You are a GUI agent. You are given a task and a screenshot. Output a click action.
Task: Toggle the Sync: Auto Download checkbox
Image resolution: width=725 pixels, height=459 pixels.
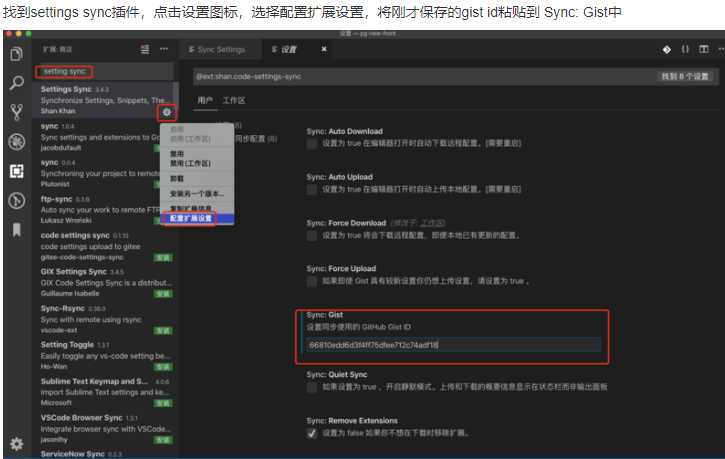(312, 144)
